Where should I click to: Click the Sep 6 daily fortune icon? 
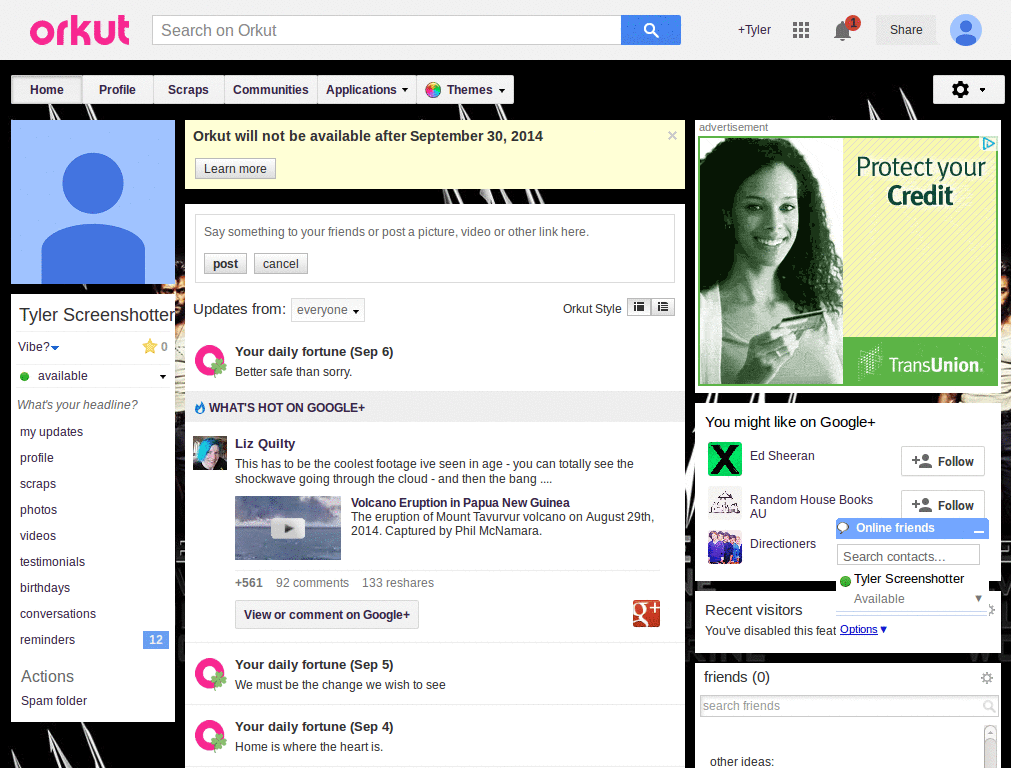tap(210, 361)
